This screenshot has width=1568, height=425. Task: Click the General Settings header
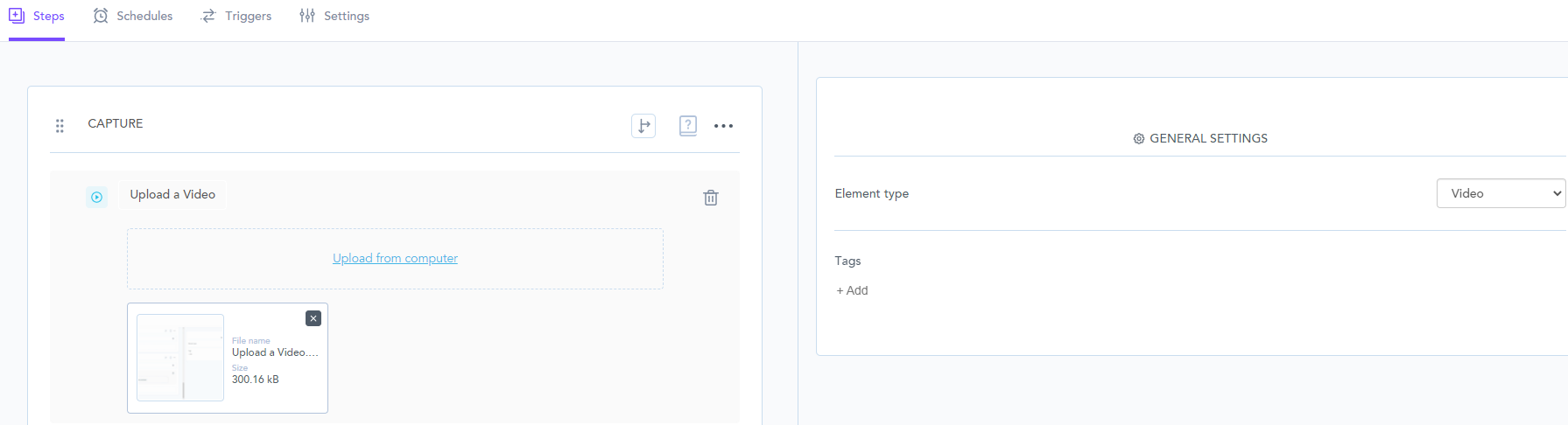[x=1200, y=138]
